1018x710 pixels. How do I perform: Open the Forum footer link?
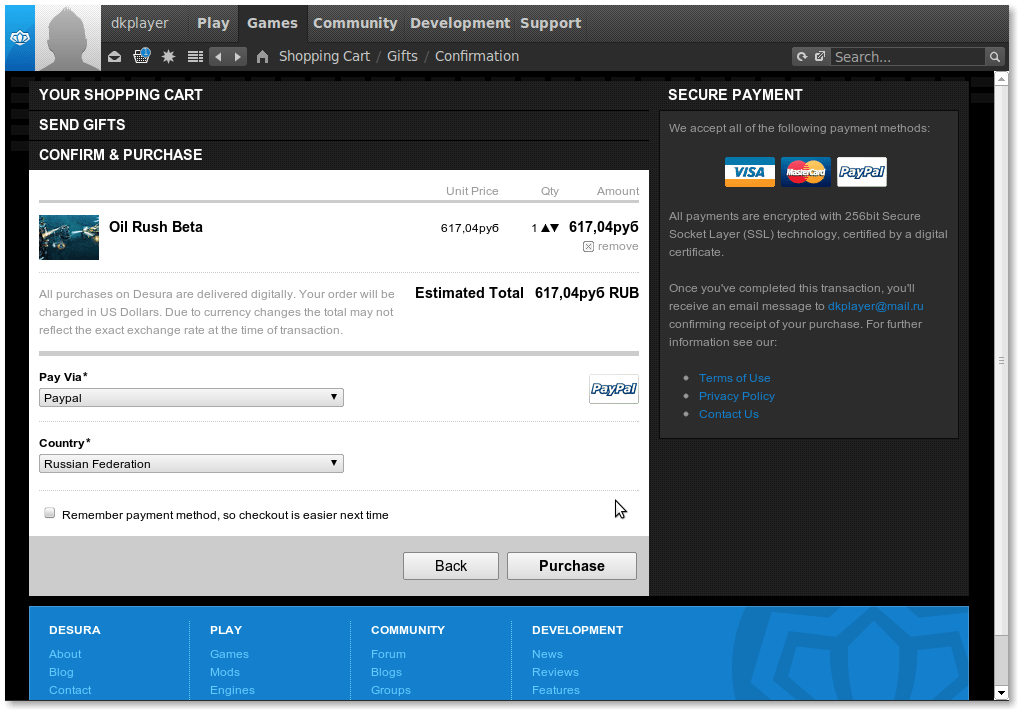pos(388,654)
